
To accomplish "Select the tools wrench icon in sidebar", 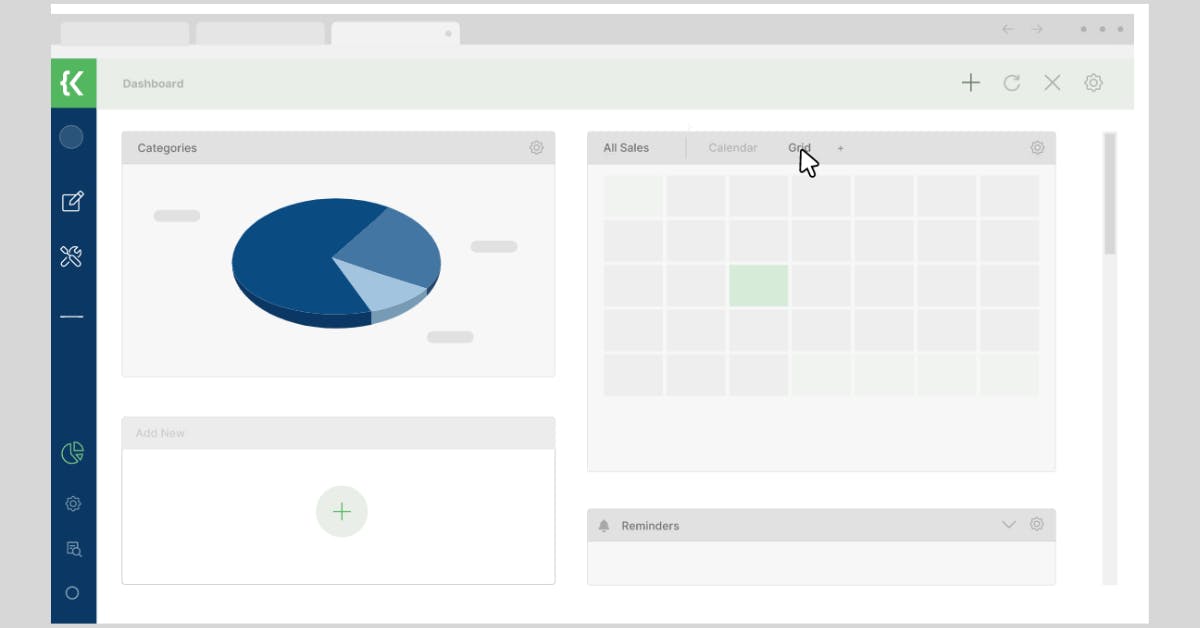I will click(71, 257).
